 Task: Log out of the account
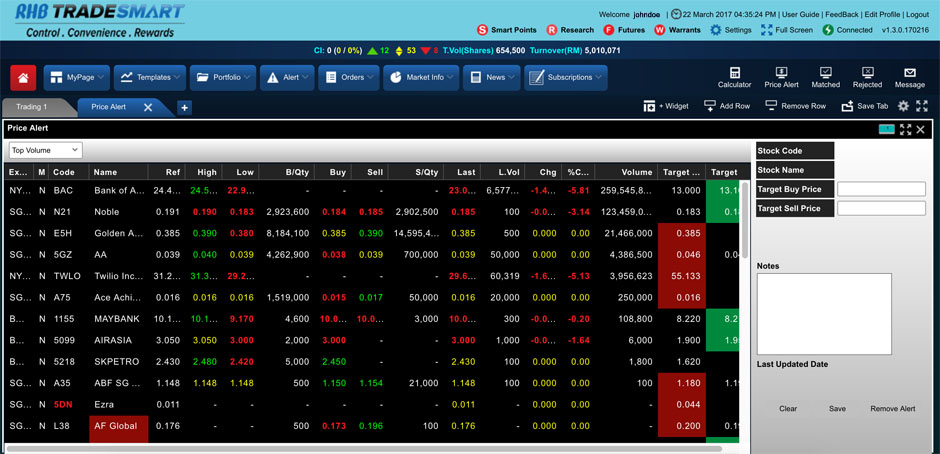(x=917, y=14)
